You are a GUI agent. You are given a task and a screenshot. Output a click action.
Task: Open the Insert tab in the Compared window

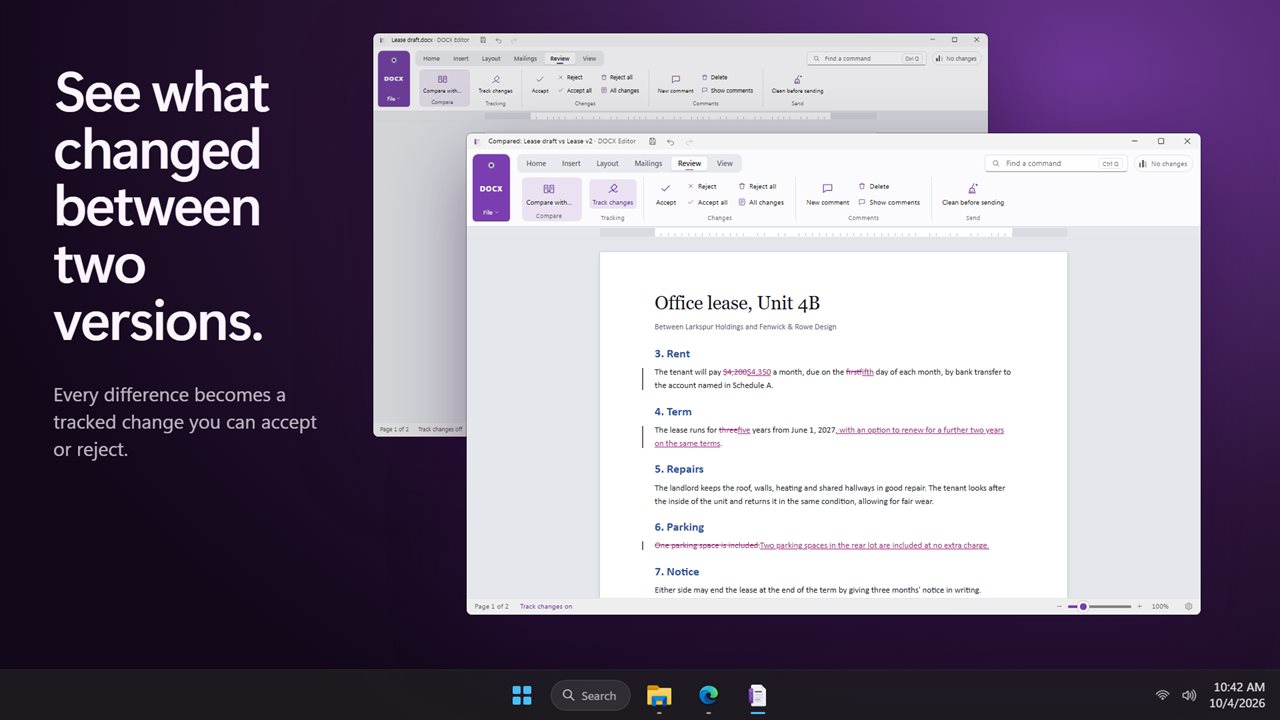pos(571,163)
